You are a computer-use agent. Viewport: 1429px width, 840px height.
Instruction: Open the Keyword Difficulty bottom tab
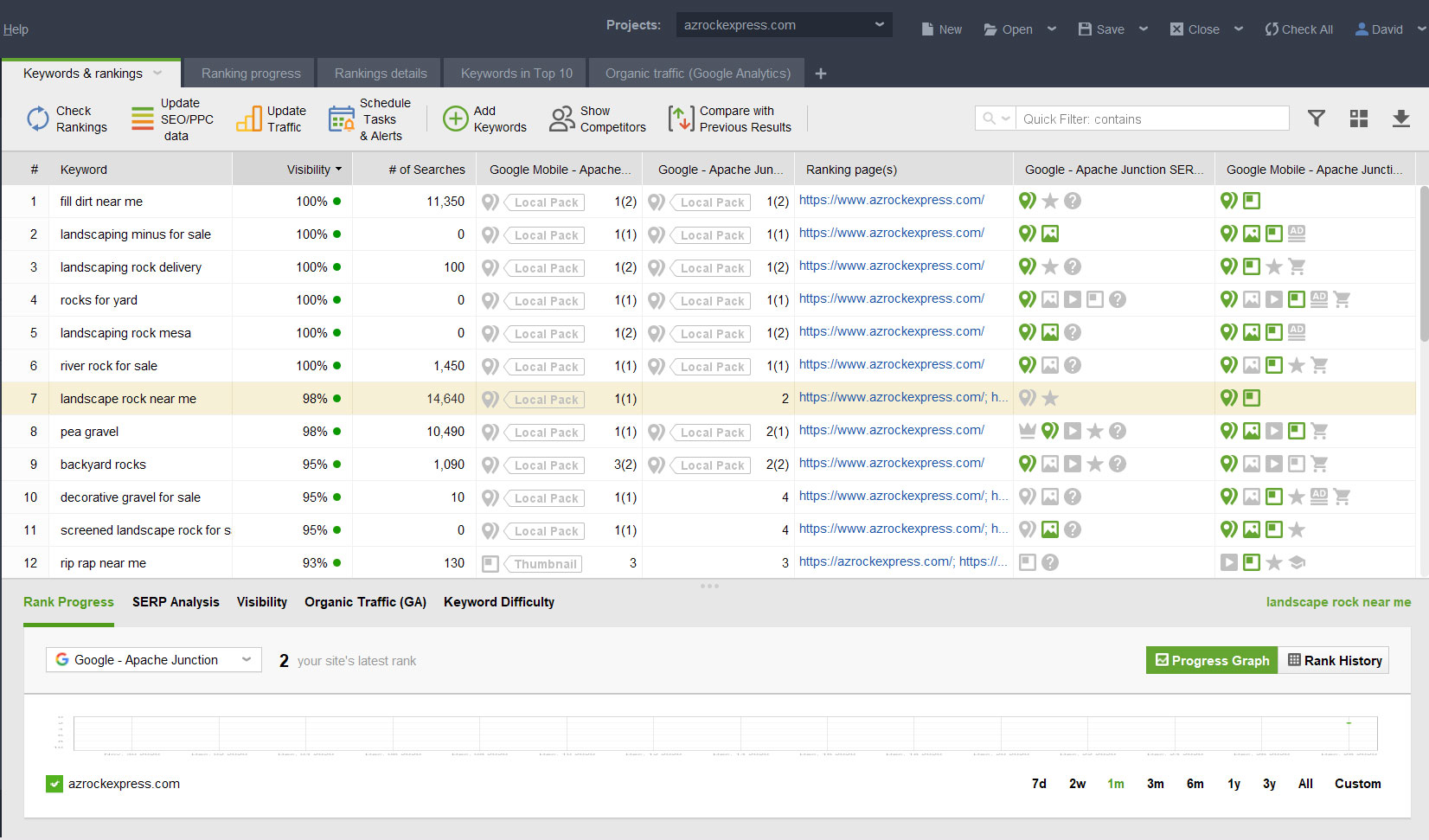coord(499,602)
